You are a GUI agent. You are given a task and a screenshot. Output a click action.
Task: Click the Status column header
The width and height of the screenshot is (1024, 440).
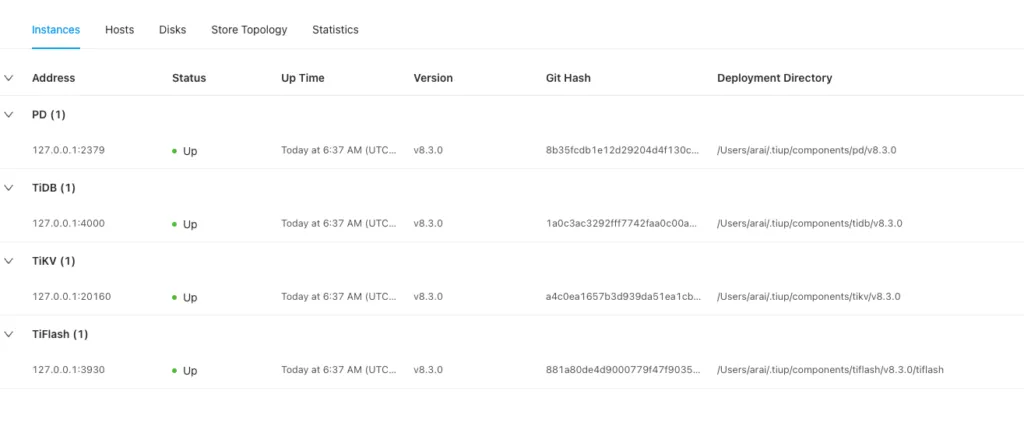point(189,78)
